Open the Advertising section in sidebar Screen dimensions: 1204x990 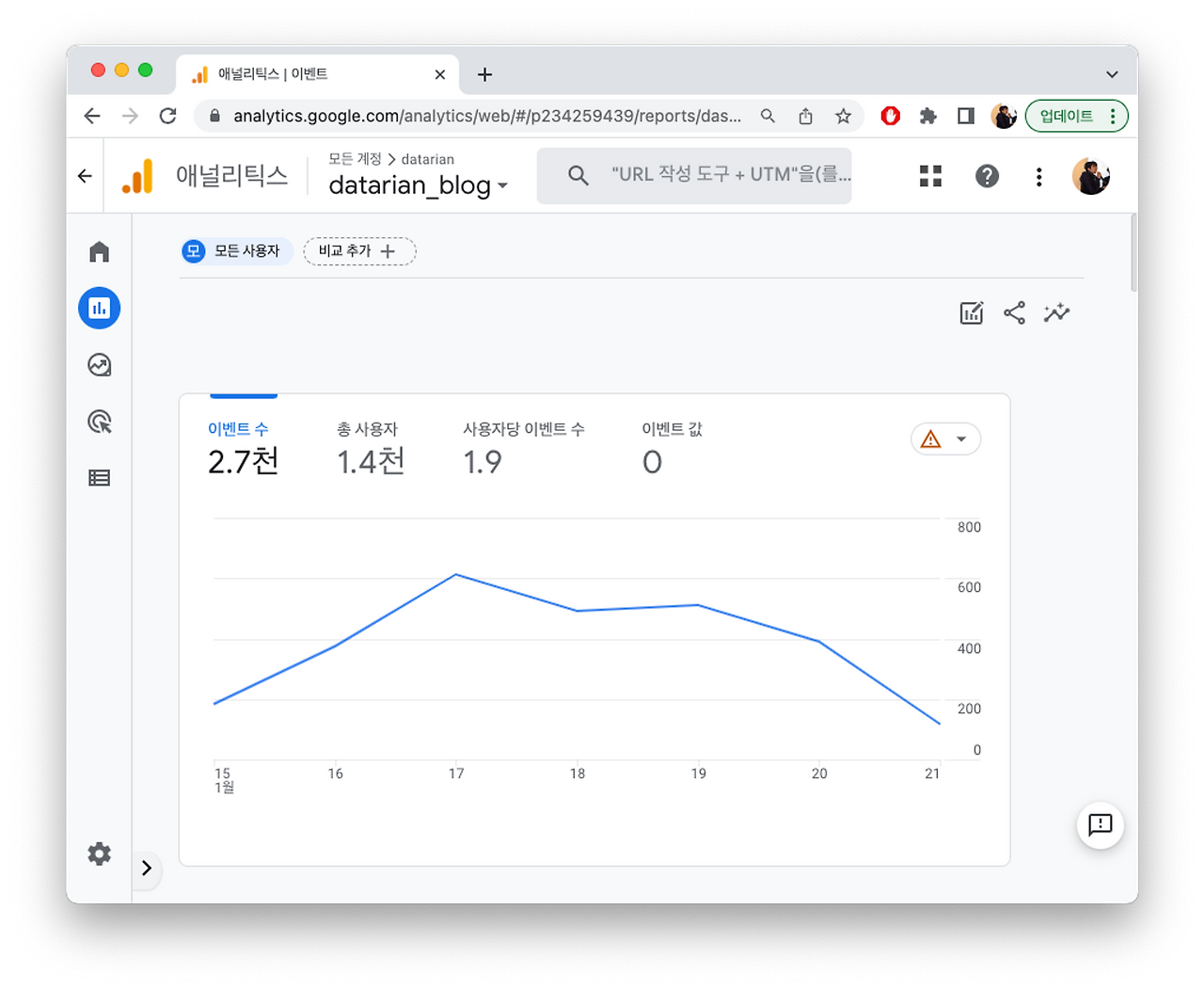point(99,422)
